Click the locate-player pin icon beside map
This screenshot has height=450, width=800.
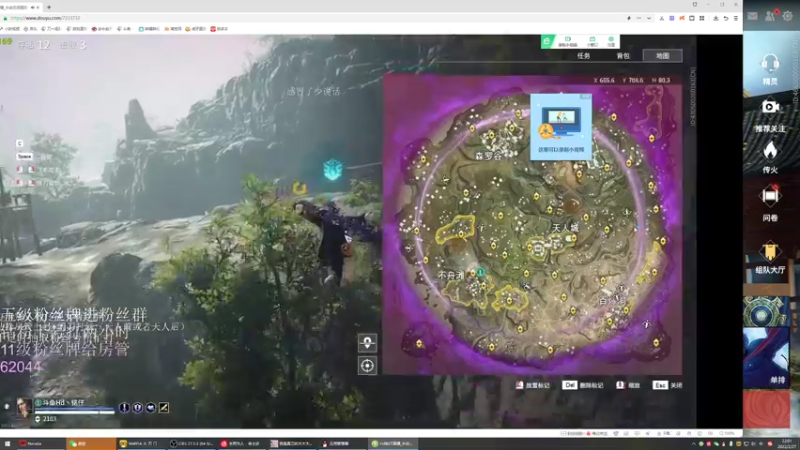click(x=367, y=343)
